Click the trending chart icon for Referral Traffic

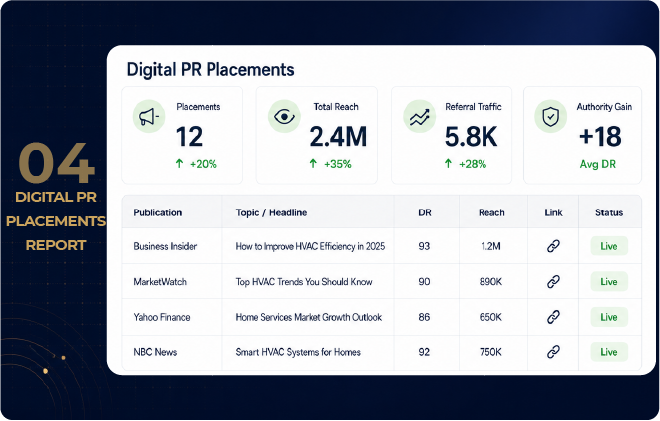(x=420, y=116)
